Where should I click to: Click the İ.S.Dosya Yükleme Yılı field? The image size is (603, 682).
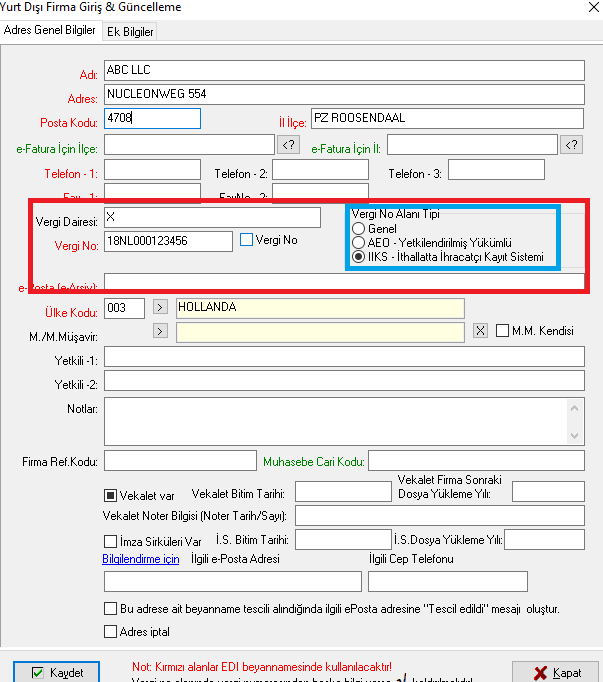[x=544, y=539]
